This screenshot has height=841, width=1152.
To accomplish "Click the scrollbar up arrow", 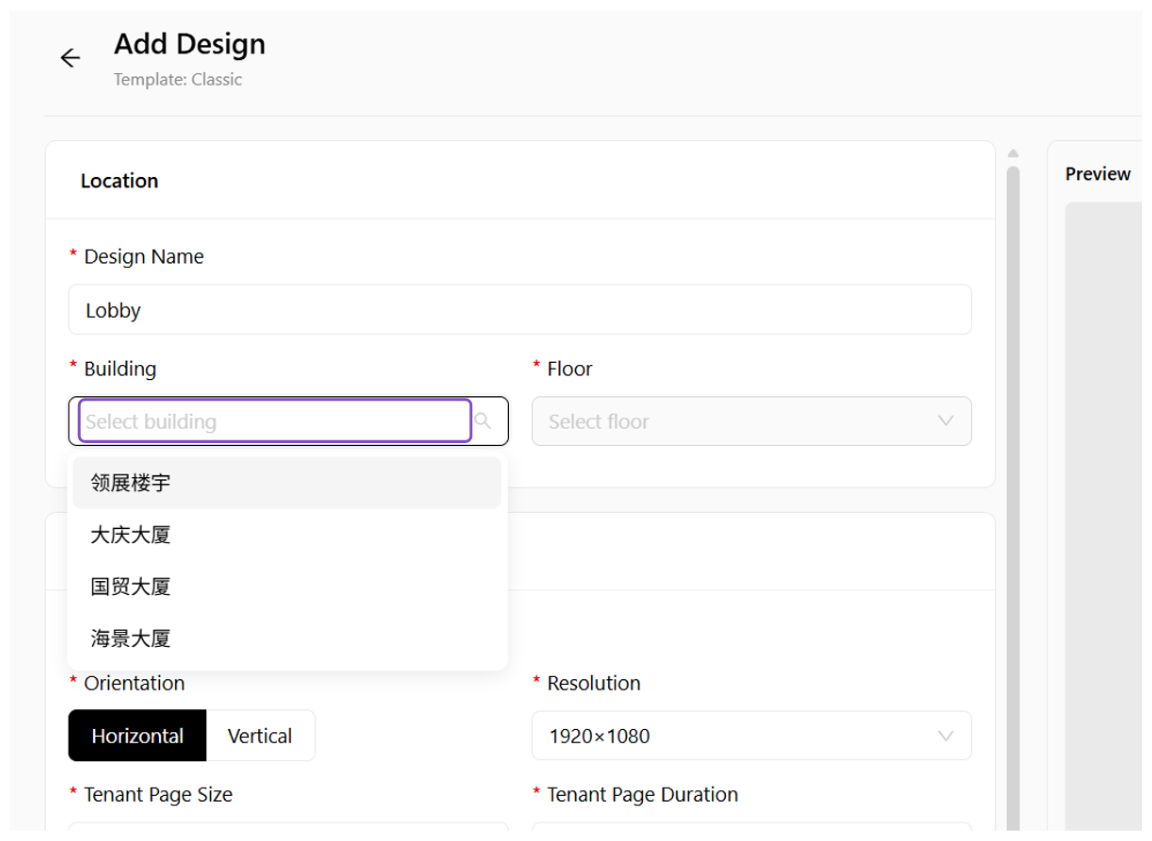I will tap(1013, 154).
